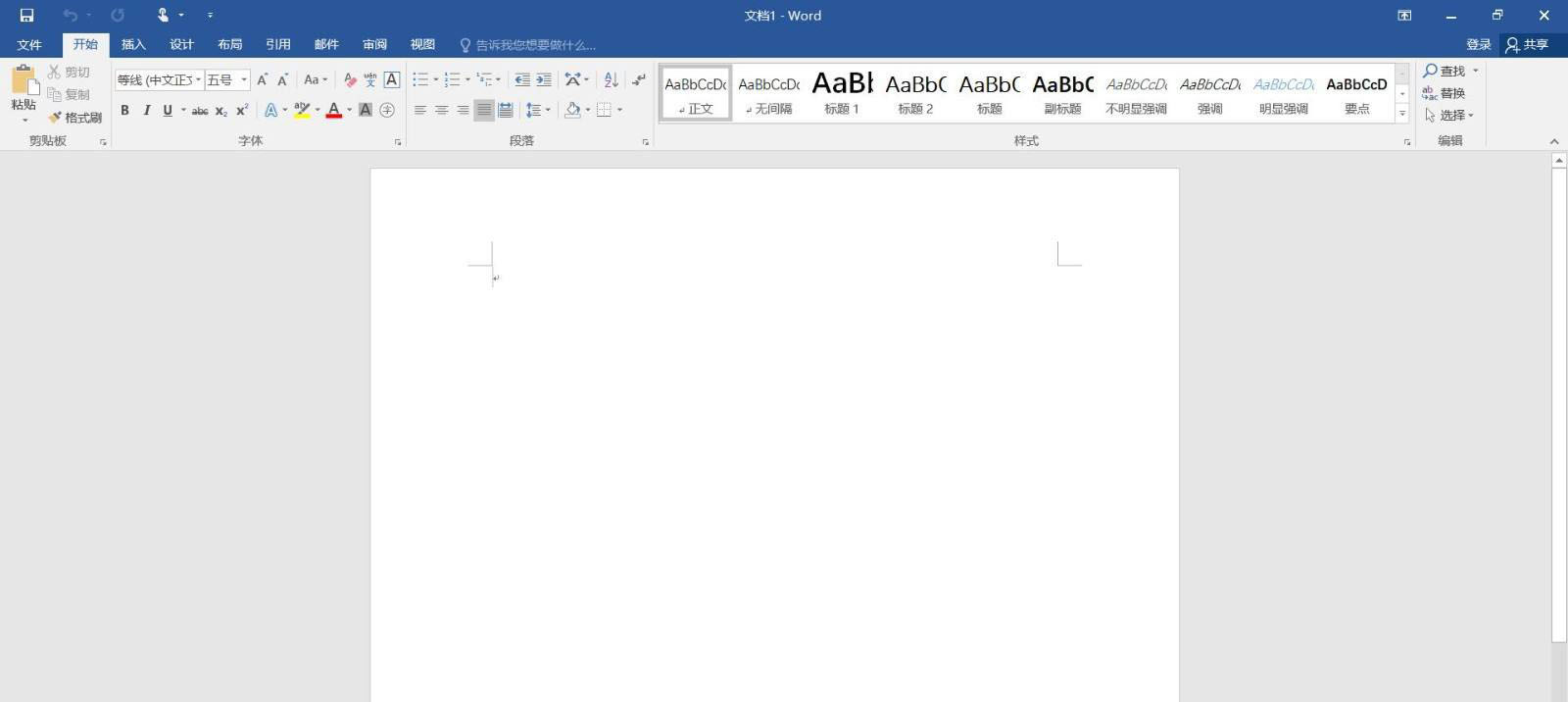Toggle superscript x² formatting

pos(242,110)
